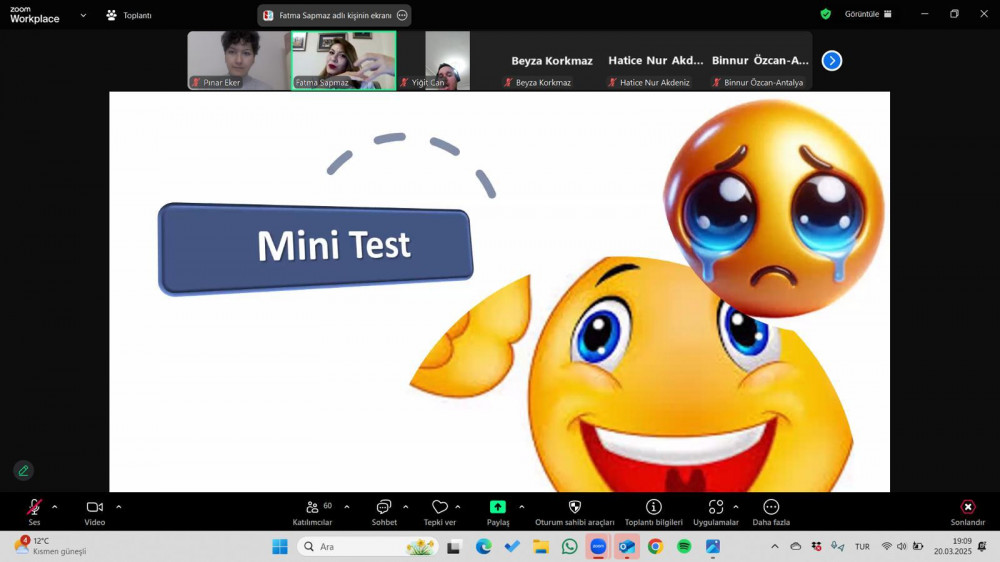Change TUR keyboard language
The image size is (1000, 562).
862,547
